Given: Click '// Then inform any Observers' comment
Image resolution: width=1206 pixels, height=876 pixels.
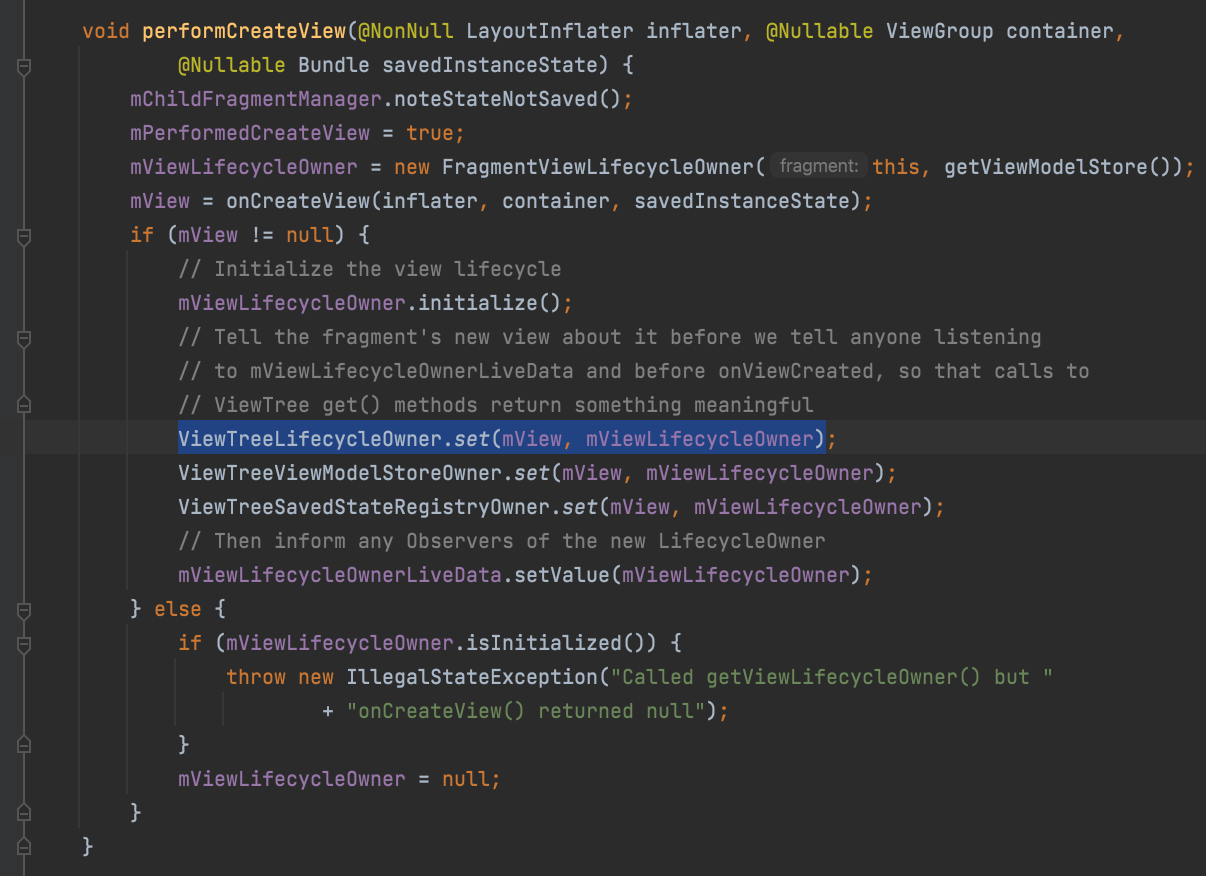Looking at the screenshot, I should 502,541.
